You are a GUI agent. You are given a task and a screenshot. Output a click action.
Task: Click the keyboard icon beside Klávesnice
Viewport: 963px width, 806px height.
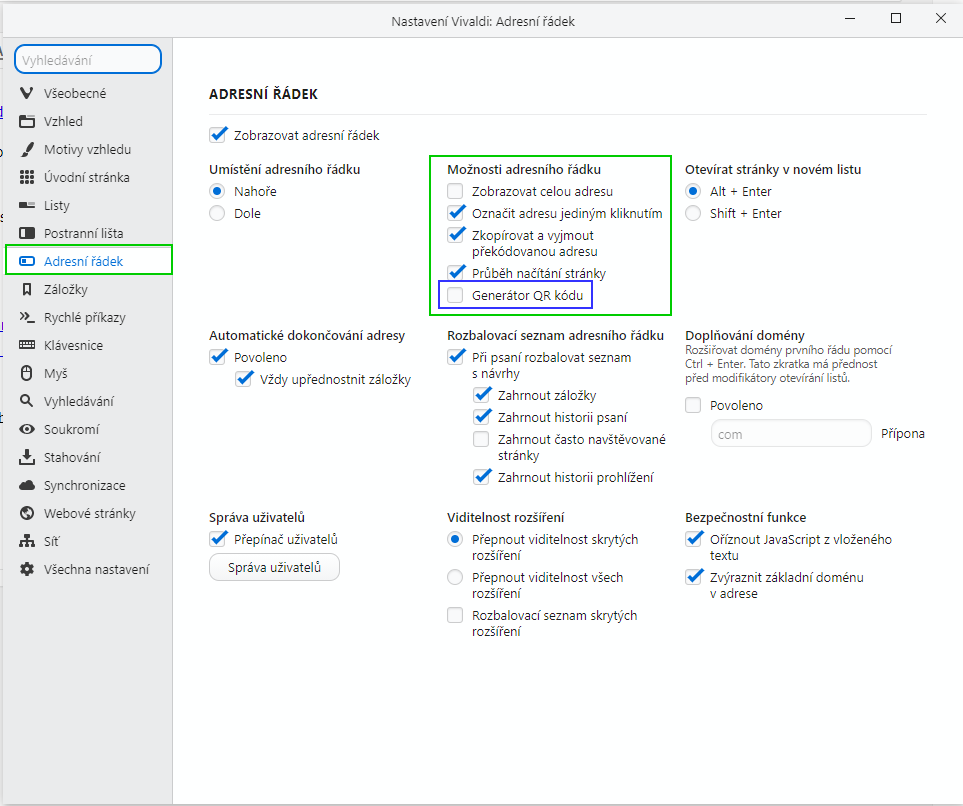click(26, 345)
